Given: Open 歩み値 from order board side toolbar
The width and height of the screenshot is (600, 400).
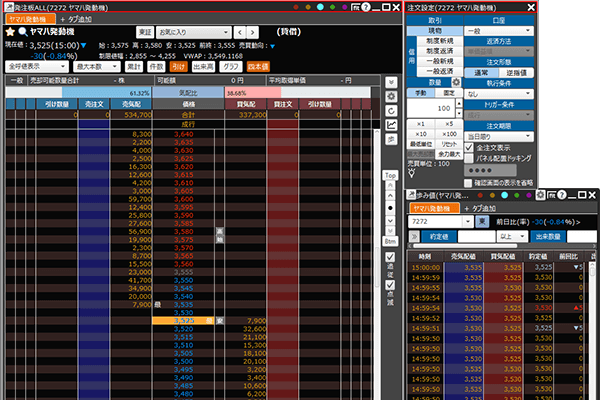Looking at the screenshot, I should point(391,139).
